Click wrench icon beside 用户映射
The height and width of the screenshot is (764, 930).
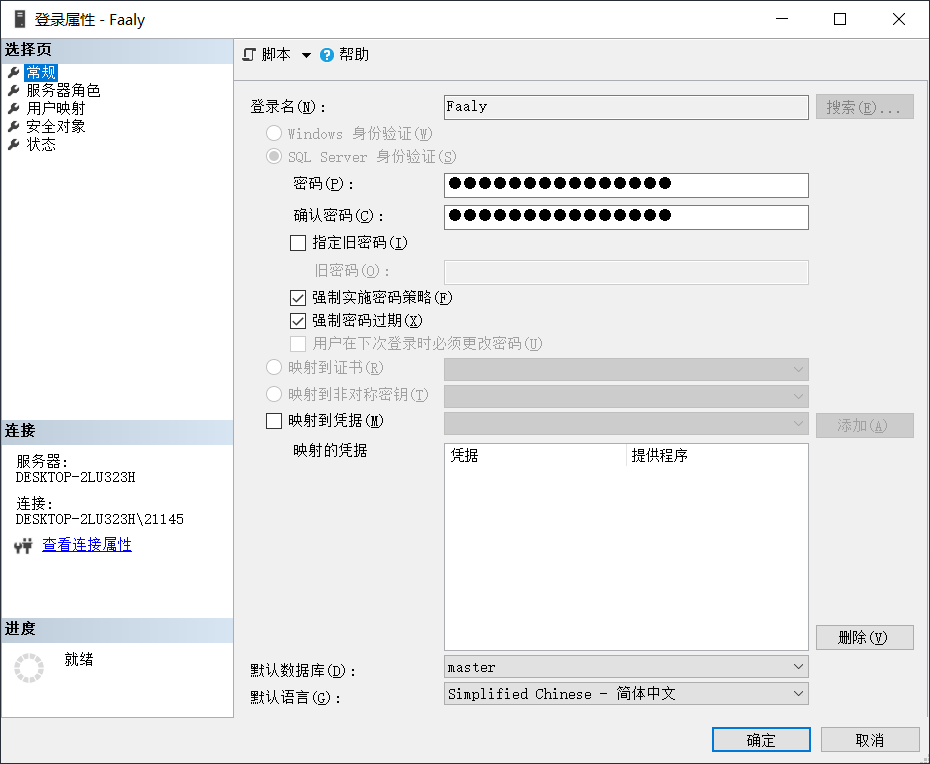coord(14,109)
